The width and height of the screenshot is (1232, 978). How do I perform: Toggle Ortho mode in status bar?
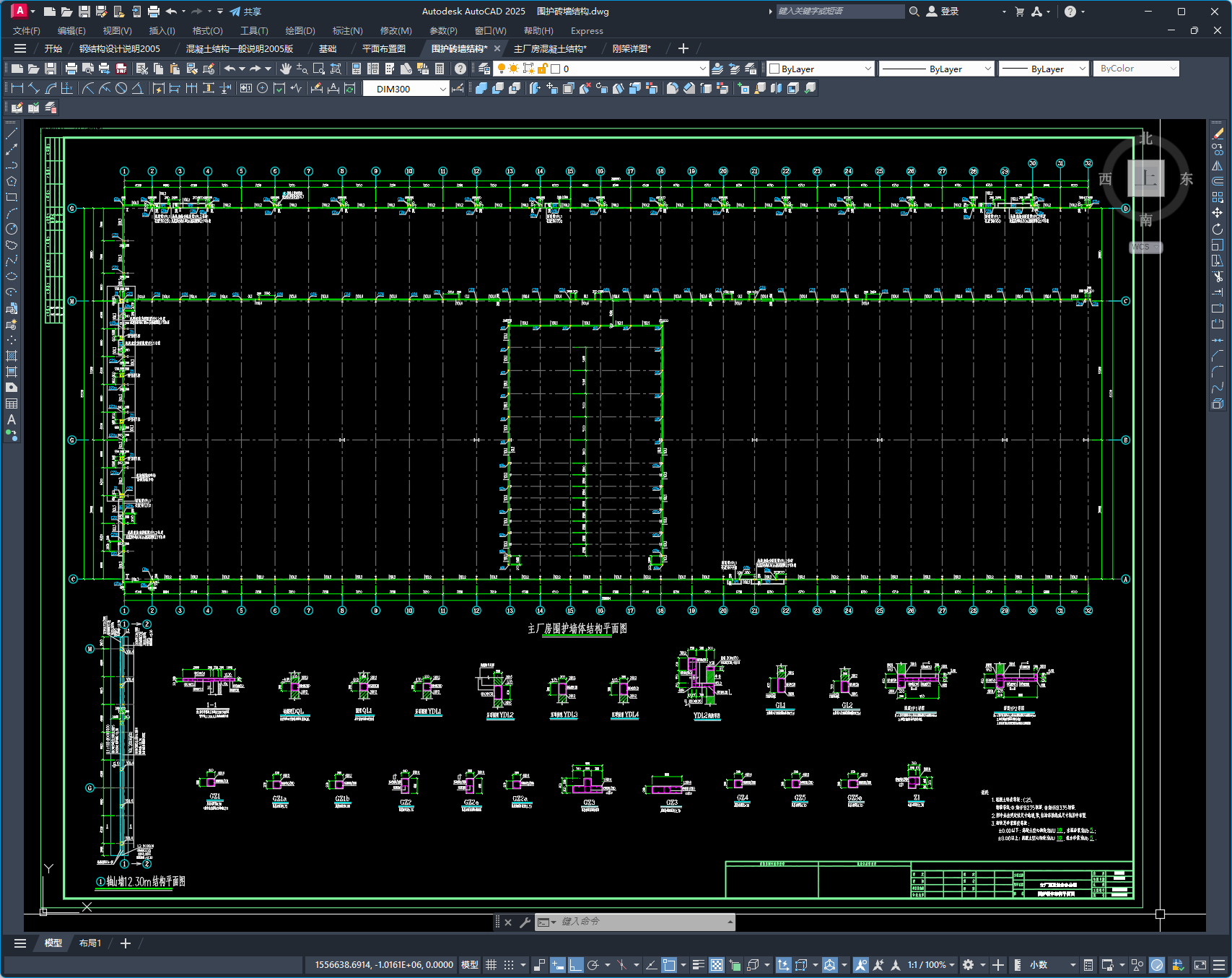tap(575, 965)
